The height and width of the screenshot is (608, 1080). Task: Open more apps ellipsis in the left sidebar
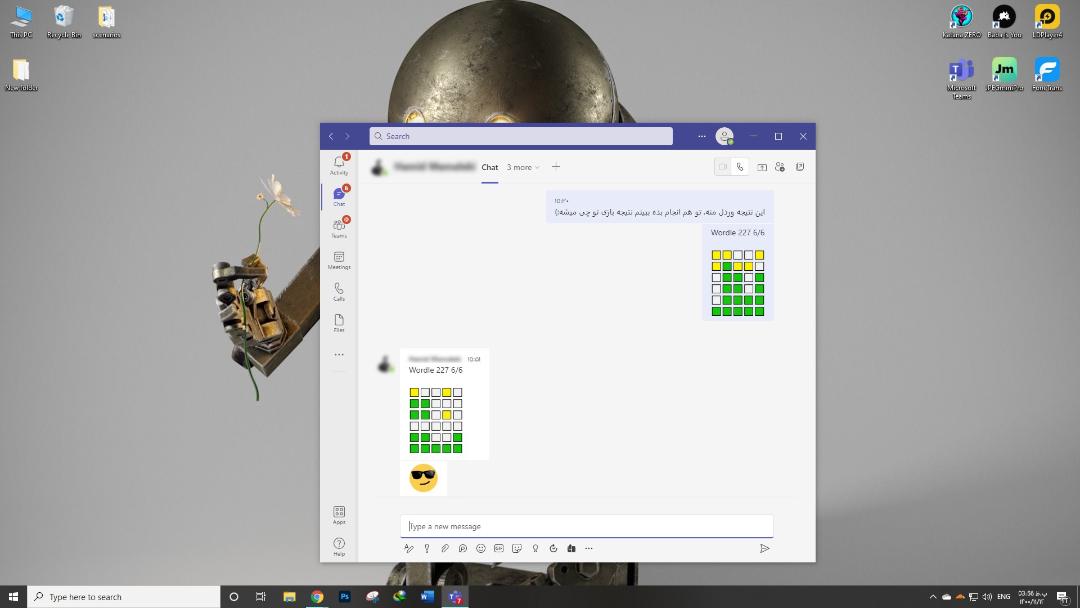coord(339,355)
